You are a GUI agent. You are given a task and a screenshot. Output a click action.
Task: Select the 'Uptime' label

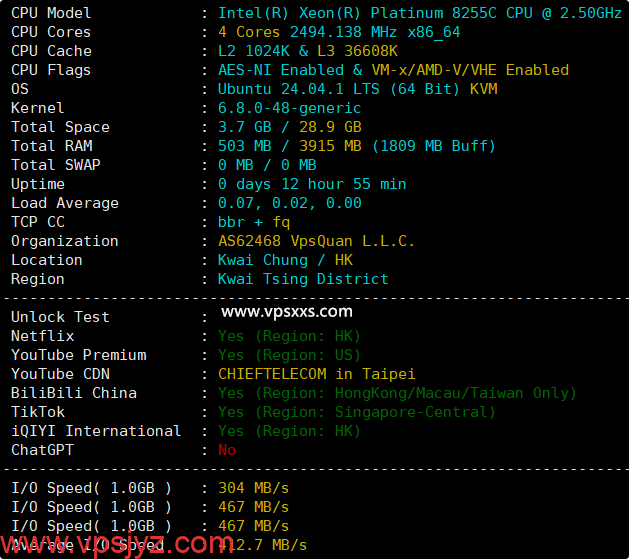(38, 184)
